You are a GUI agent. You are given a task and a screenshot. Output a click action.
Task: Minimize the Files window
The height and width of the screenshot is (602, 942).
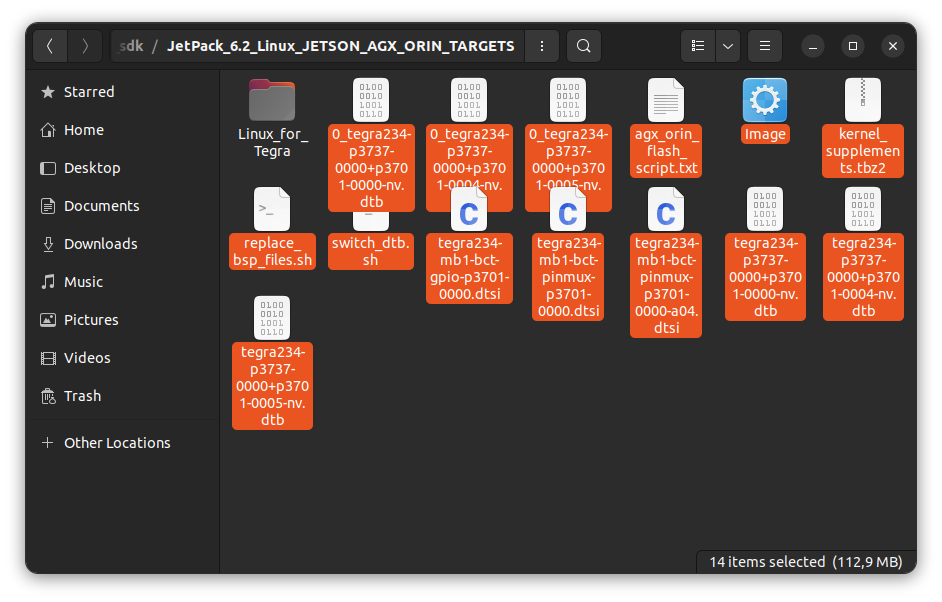tap(812, 46)
